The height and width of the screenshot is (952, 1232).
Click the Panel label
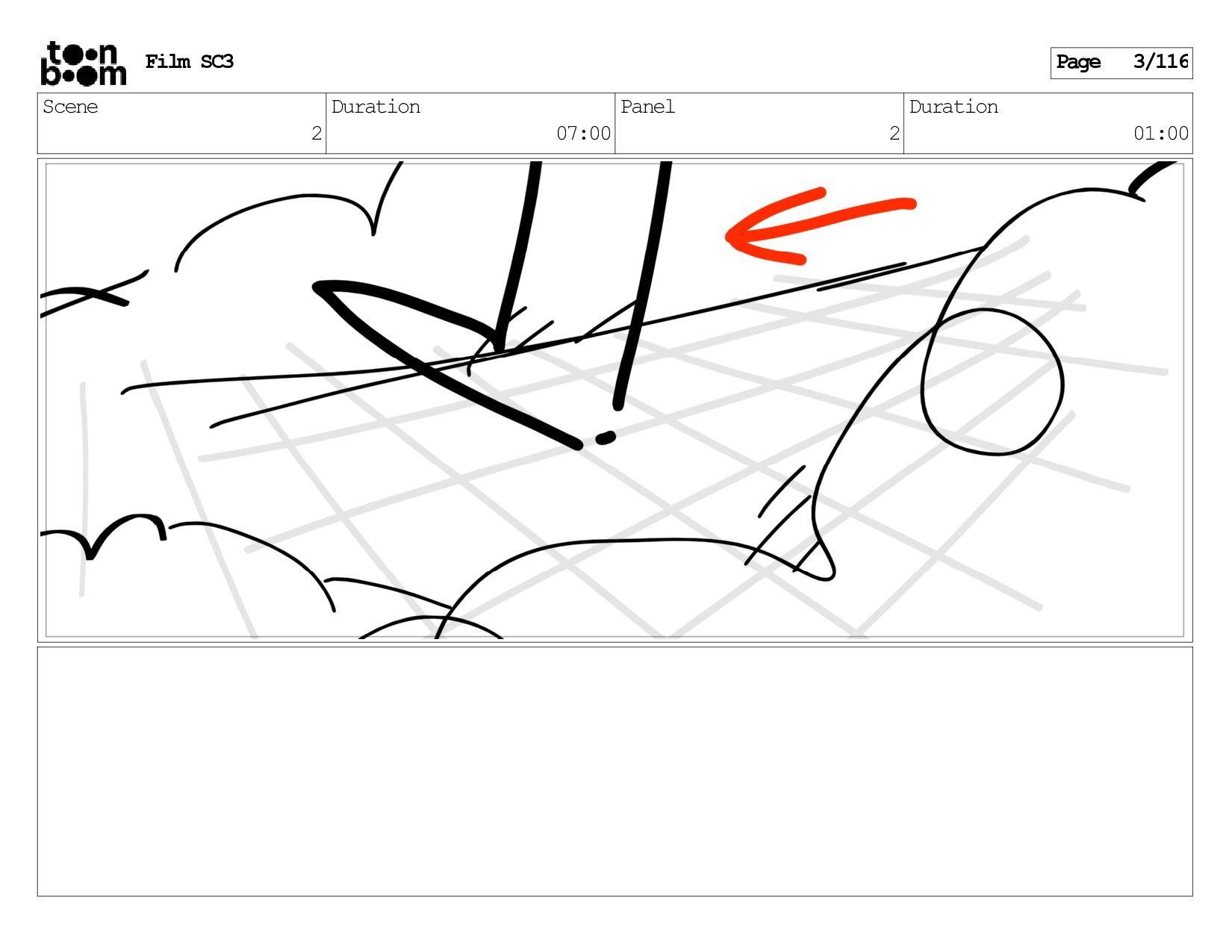(x=647, y=107)
